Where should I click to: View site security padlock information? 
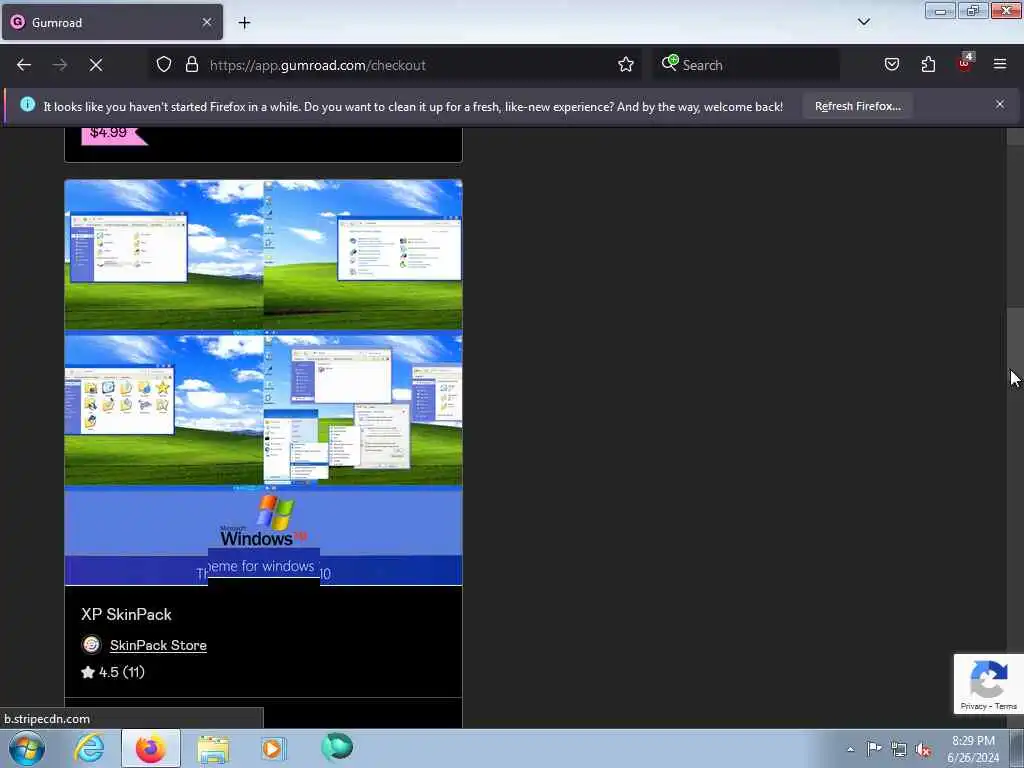(x=191, y=65)
